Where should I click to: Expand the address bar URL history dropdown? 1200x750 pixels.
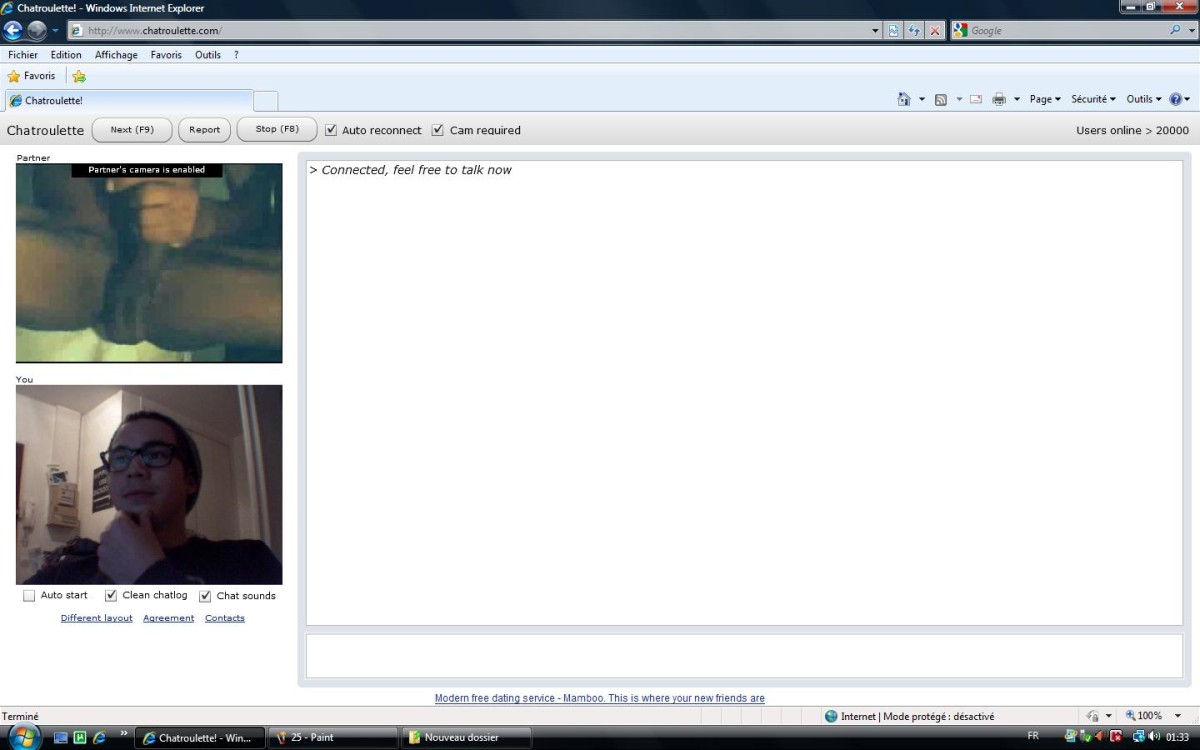pyautogui.click(x=876, y=31)
